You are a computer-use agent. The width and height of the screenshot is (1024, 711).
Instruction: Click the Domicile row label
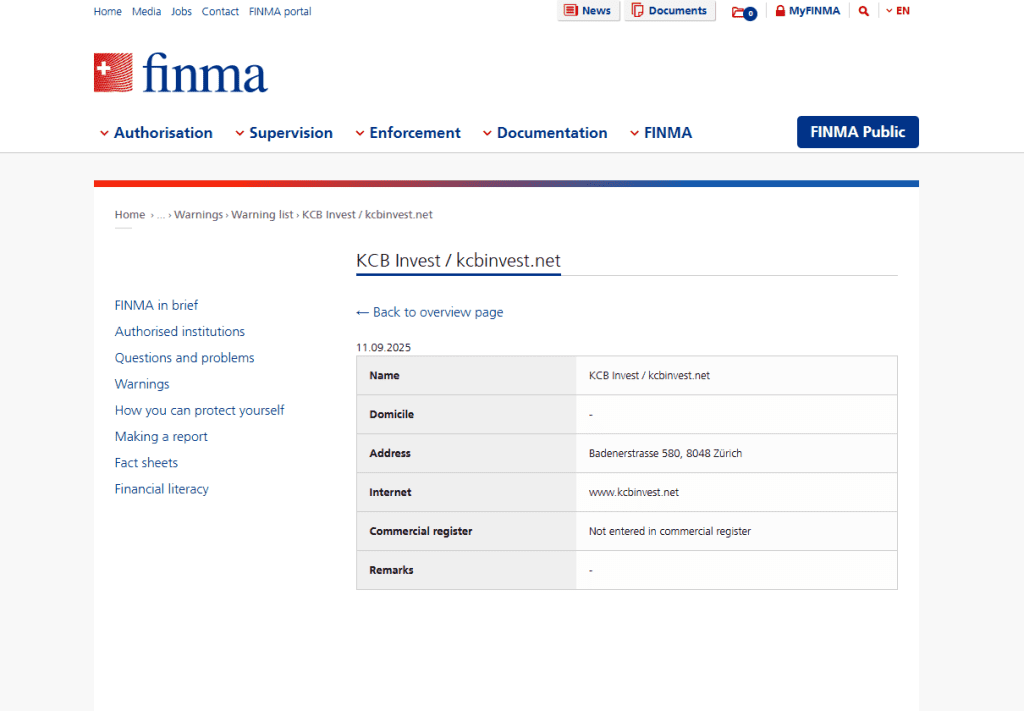[391, 415]
